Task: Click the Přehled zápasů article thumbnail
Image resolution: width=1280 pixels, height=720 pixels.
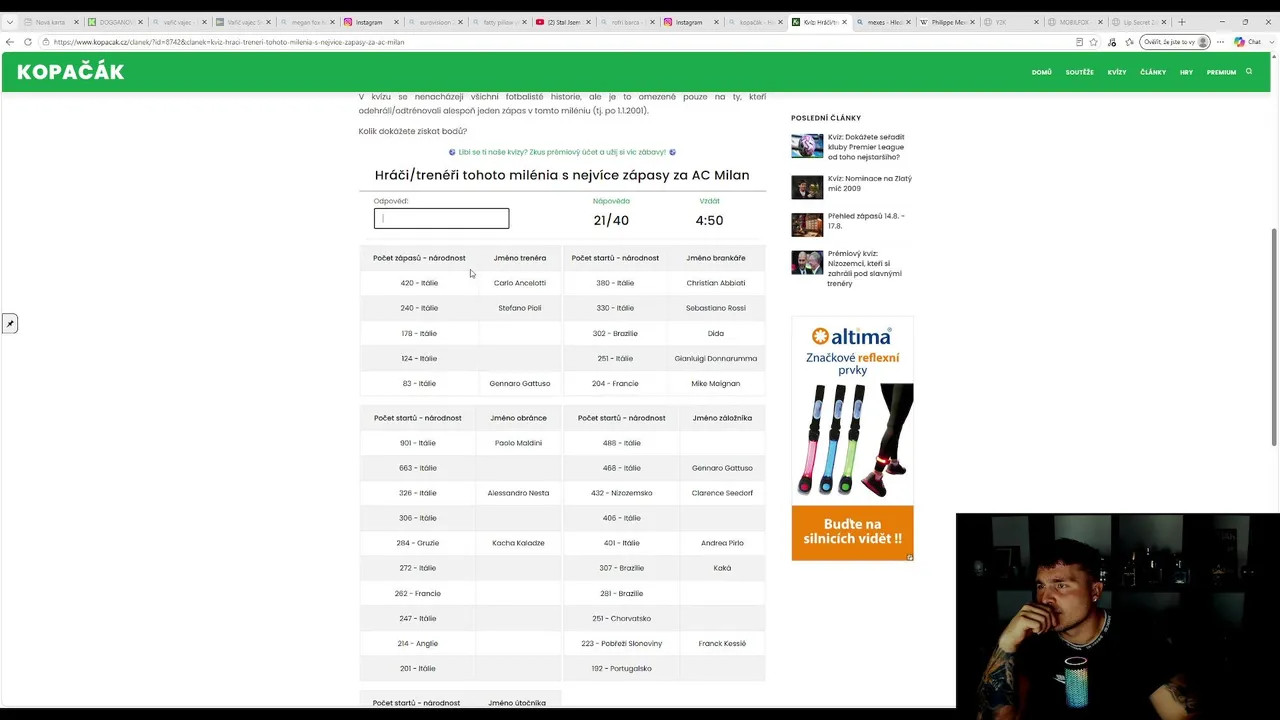Action: pyautogui.click(x=807, y=224)
